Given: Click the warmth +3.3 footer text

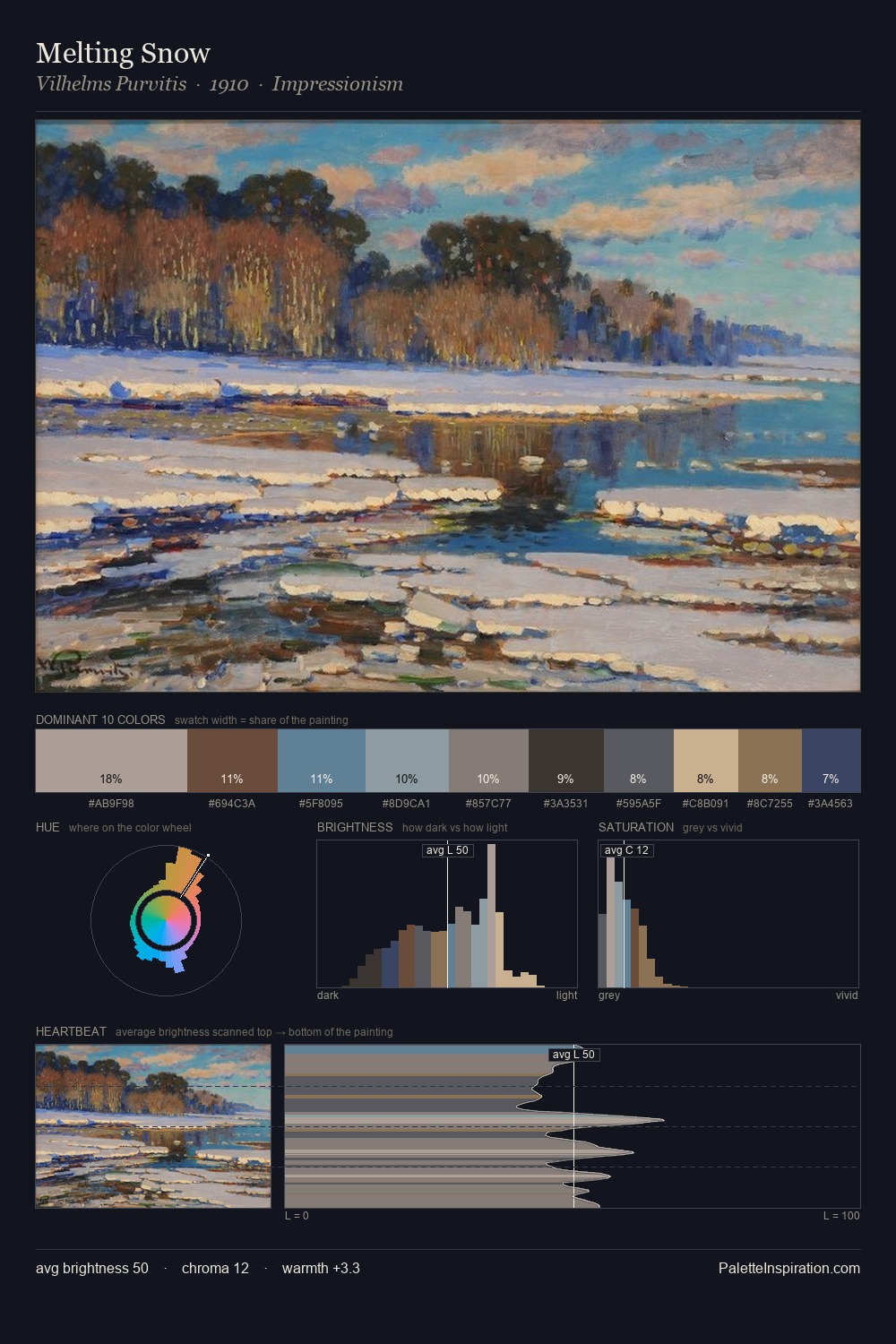Looking at the screenshot, I should 321,1268.
